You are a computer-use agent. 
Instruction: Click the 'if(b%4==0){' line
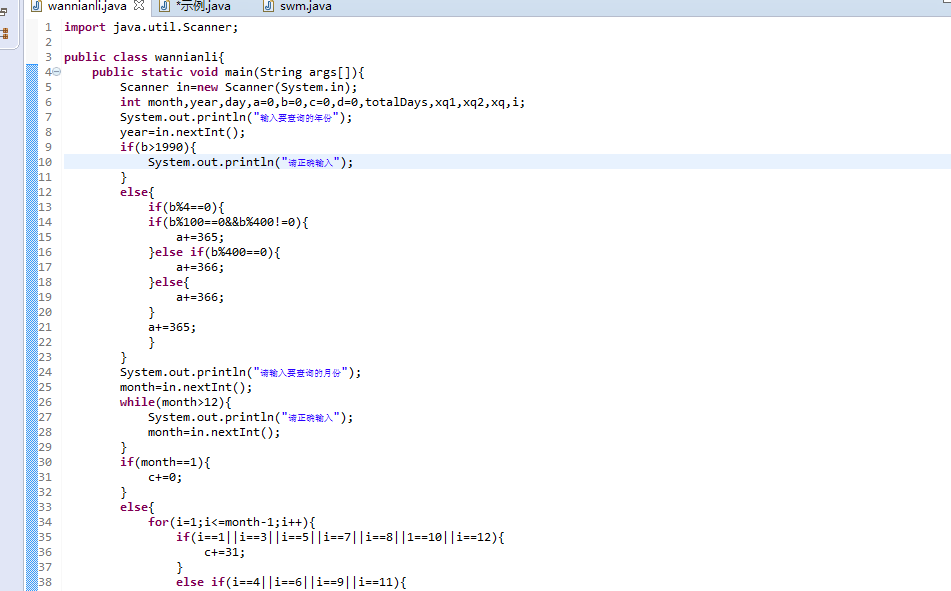coord(186,207)
